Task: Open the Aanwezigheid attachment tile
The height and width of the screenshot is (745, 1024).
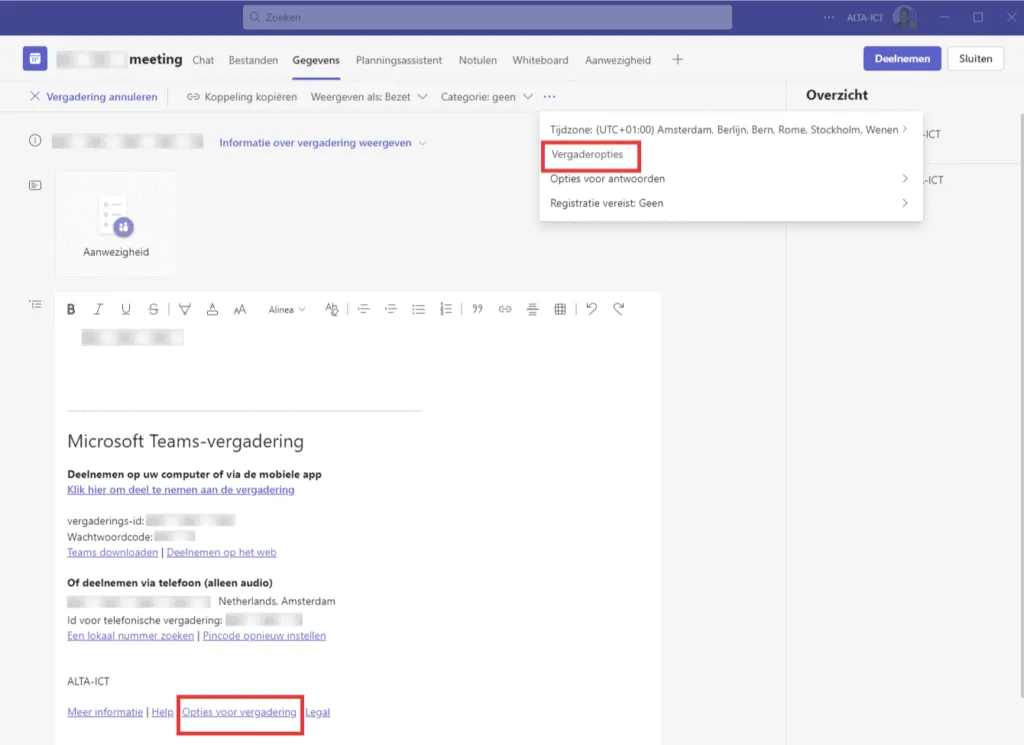Action: tap(116, 225)
